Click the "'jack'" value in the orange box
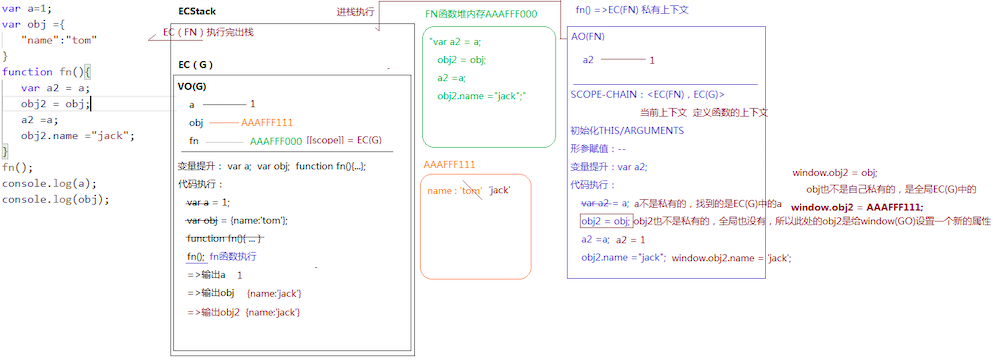Image resolution: width=996 pixels, height=363 pixels. pyautogui.click(x=501, y=190)
